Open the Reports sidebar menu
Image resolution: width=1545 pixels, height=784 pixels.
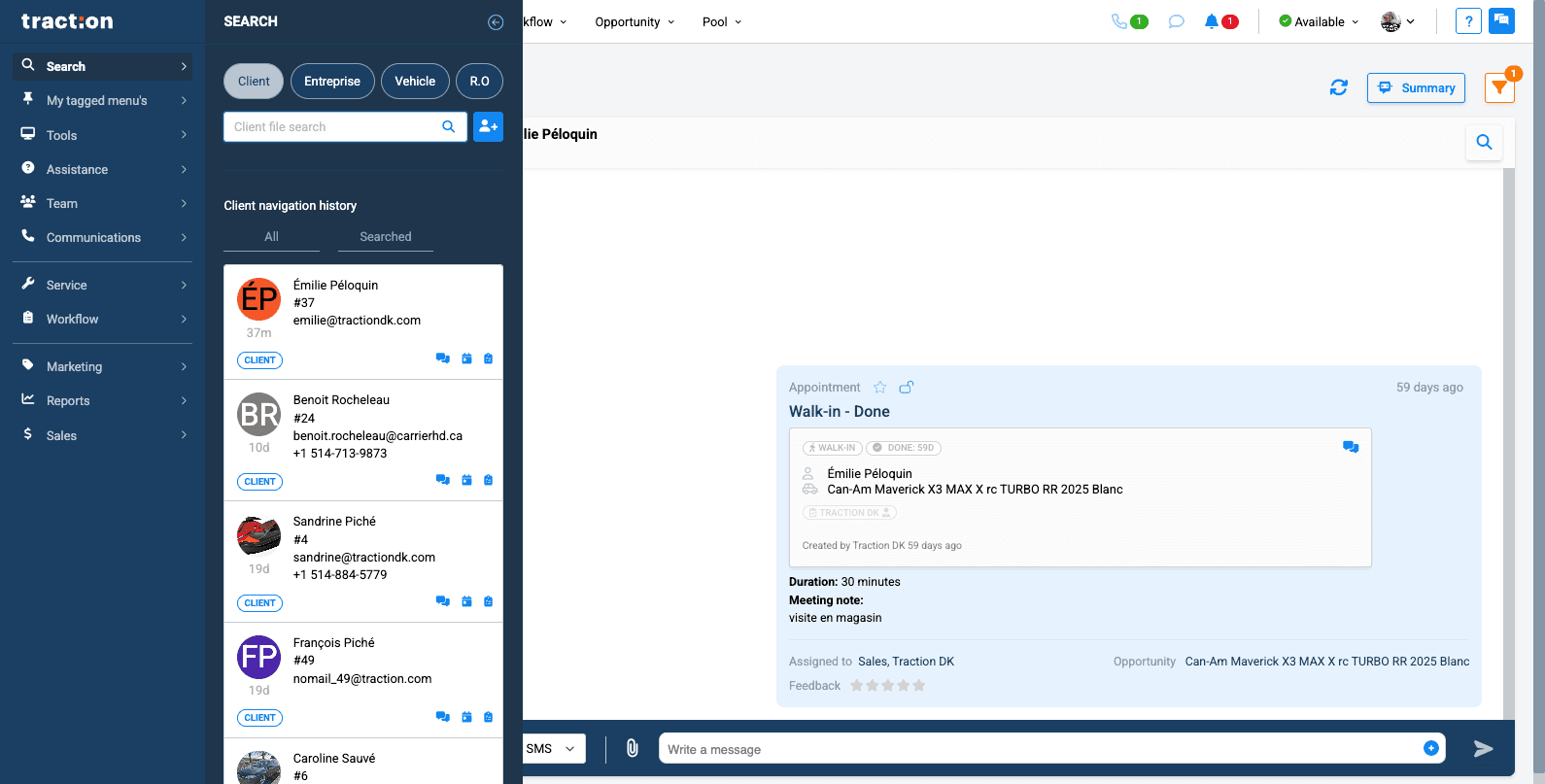point(103,400)
